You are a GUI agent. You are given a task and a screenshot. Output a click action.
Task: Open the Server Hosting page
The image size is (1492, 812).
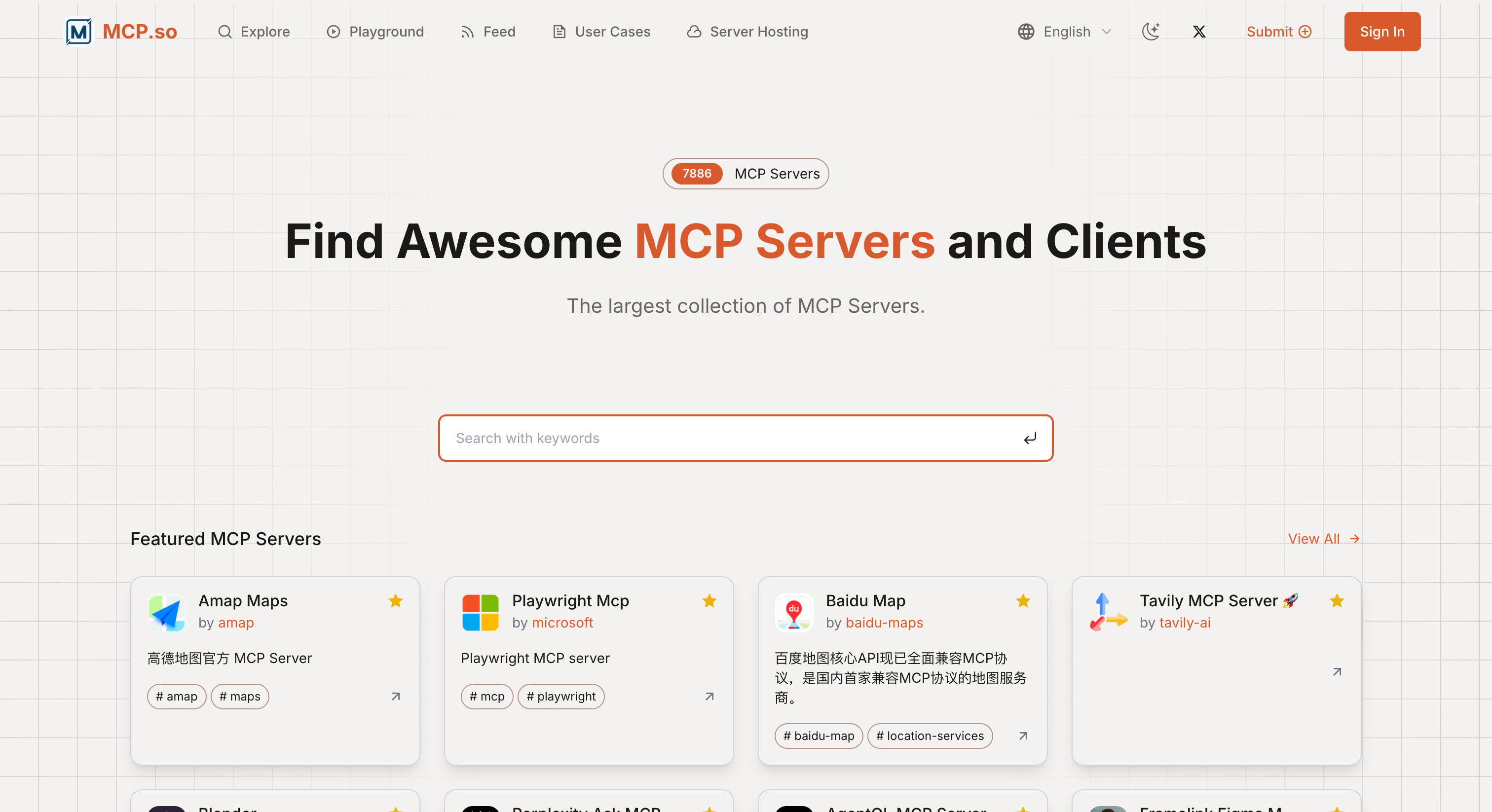click(747, 31)
